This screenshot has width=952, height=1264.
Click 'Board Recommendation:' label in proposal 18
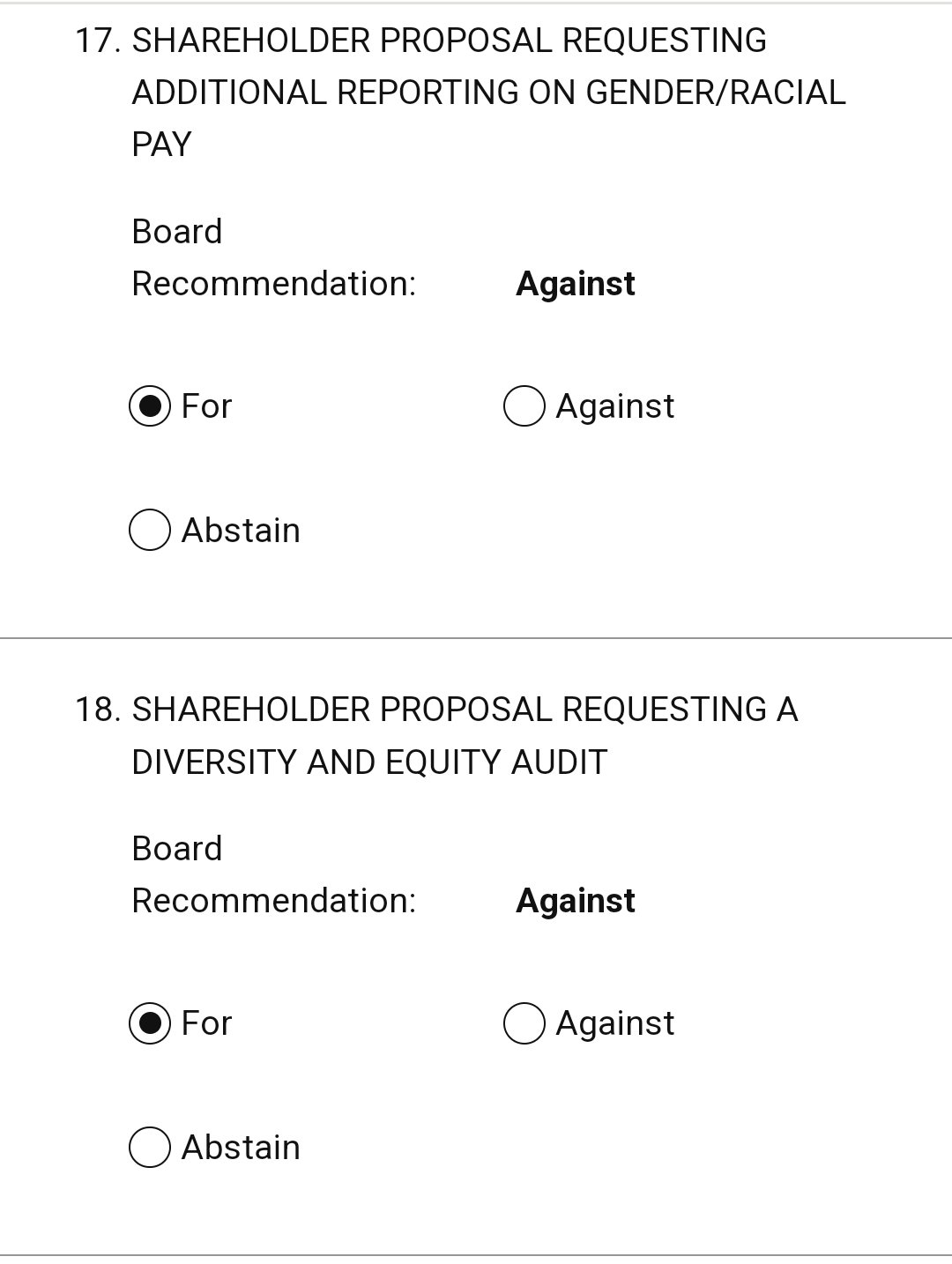273,874
